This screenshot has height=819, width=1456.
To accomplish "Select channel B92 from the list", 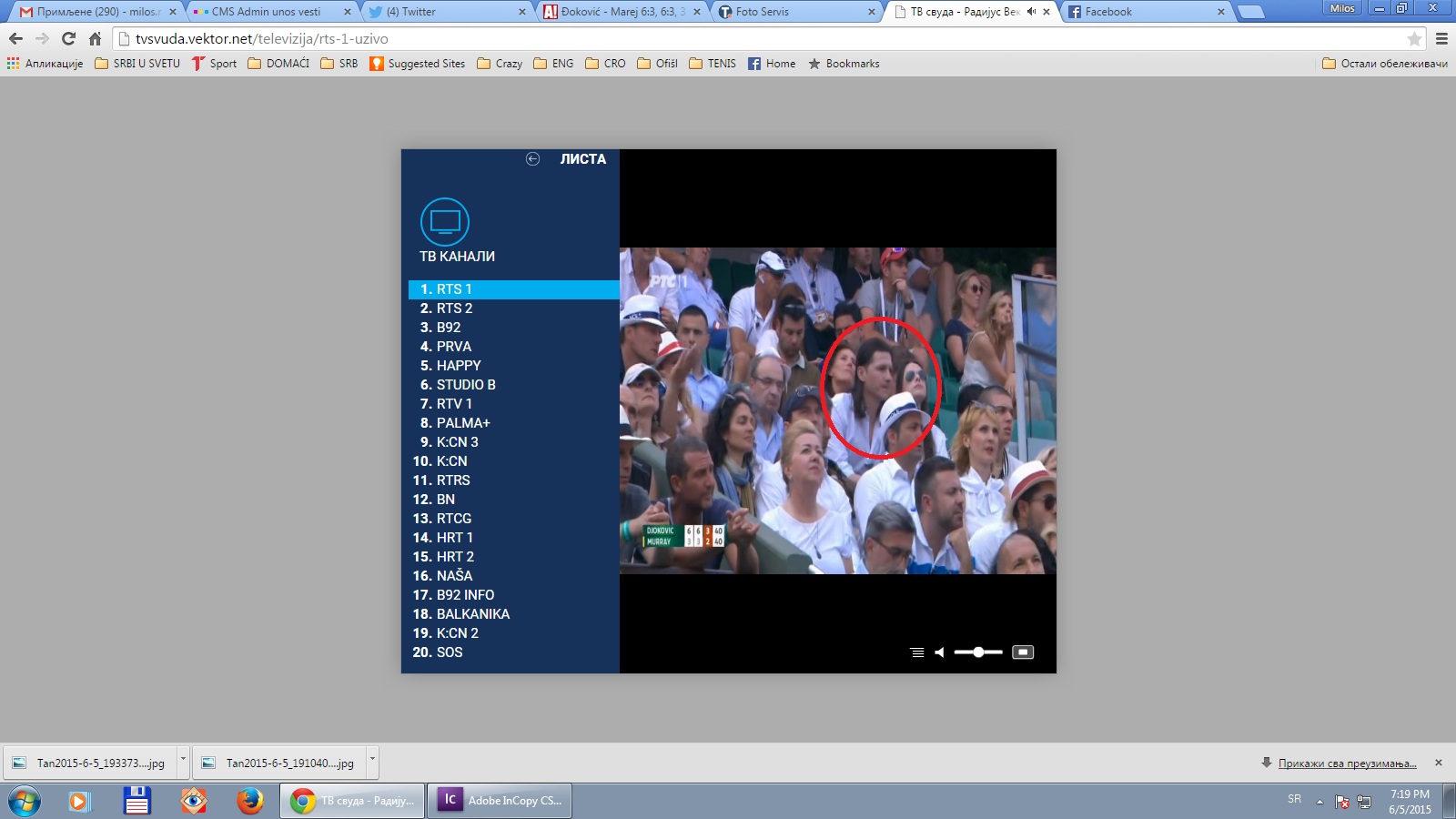I will point(448,328).
